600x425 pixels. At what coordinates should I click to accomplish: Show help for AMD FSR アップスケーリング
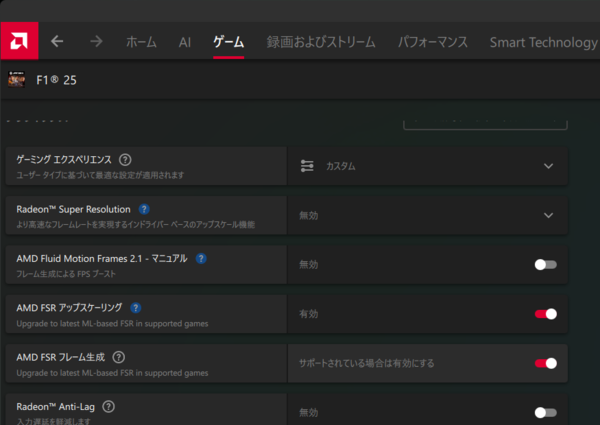pyautogui.click(x=135, y=308)
